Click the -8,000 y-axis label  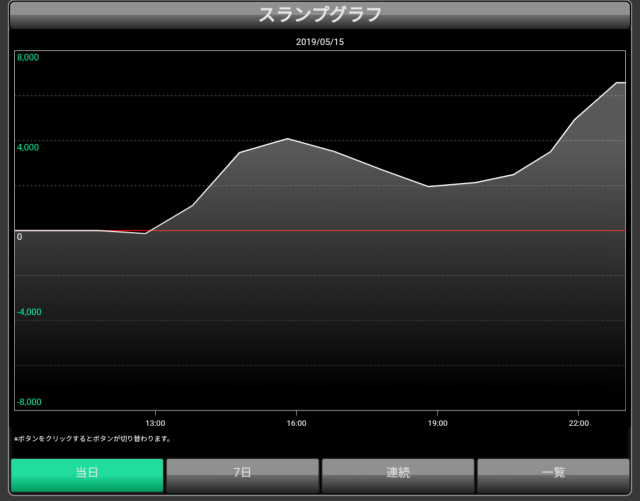point(29,402)
